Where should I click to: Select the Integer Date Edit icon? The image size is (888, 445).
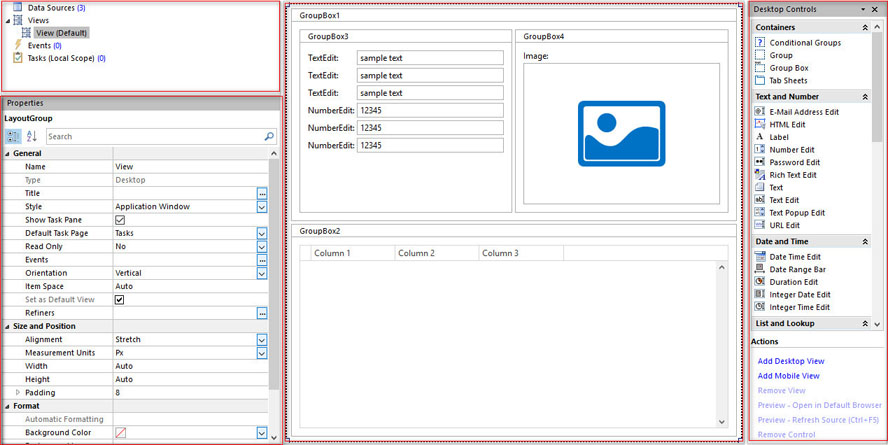[x=760, y=294]
